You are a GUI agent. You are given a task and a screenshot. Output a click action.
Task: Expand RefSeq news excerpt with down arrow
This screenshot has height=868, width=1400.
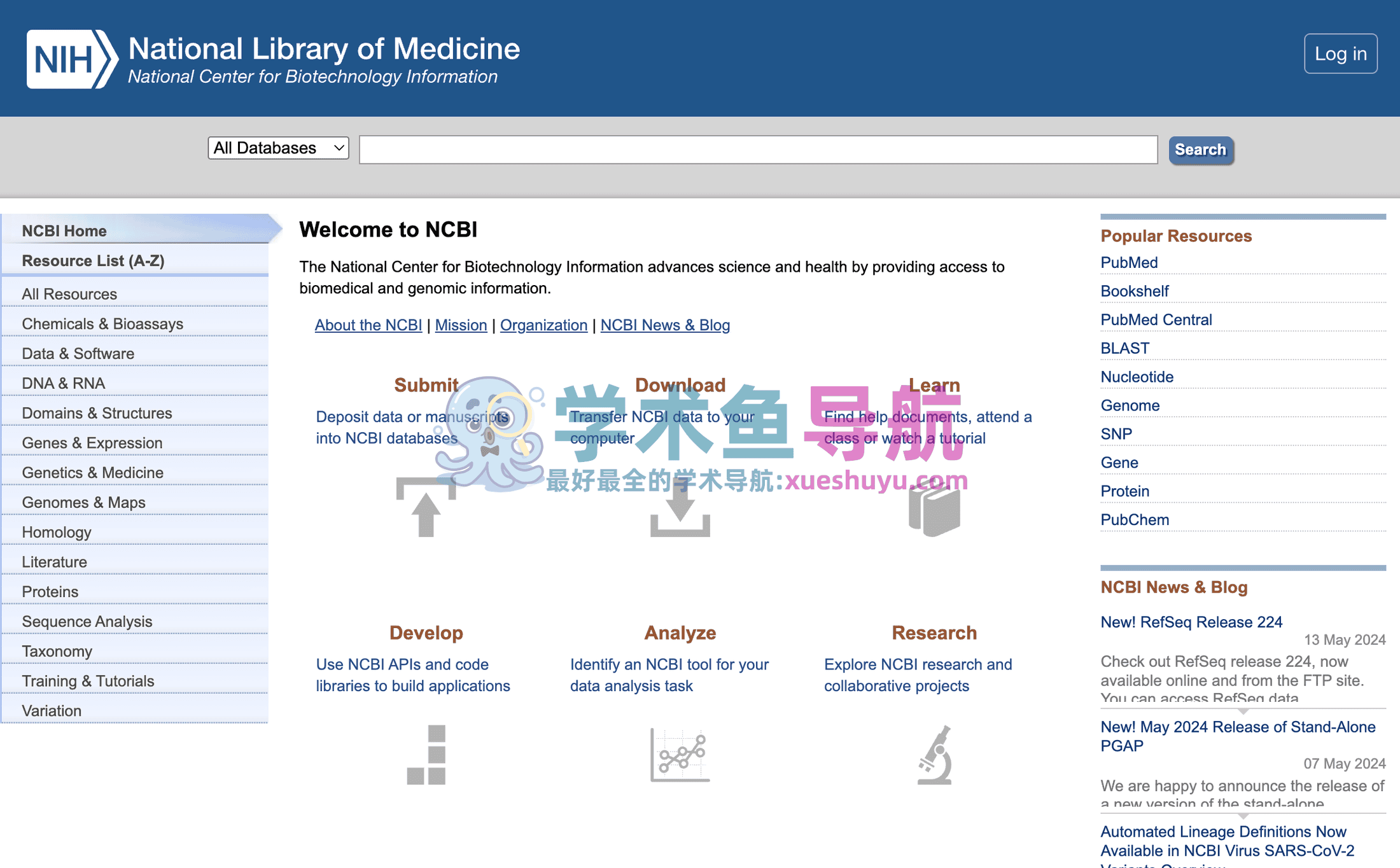point(1243,710)
